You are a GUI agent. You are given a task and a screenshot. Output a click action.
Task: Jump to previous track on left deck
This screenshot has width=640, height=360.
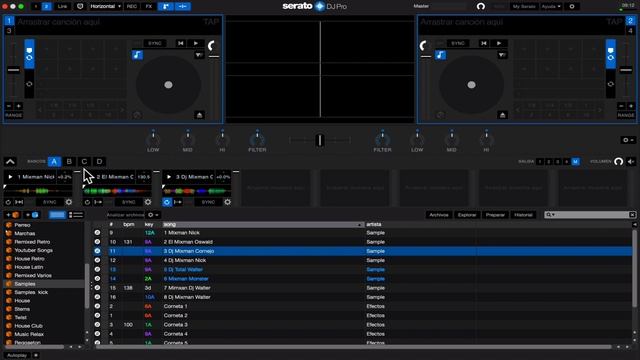[181, 43]
